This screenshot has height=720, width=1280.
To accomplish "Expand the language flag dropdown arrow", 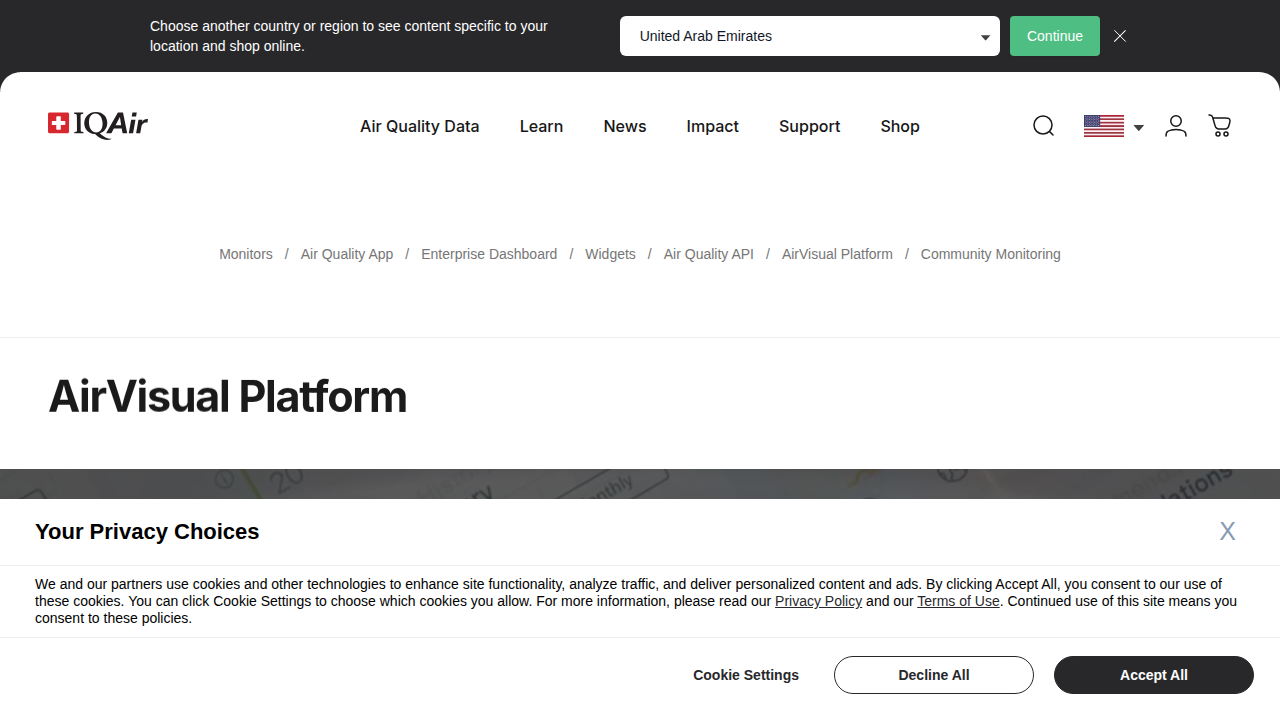I will pyautogui.click(x=1138, y=127).
